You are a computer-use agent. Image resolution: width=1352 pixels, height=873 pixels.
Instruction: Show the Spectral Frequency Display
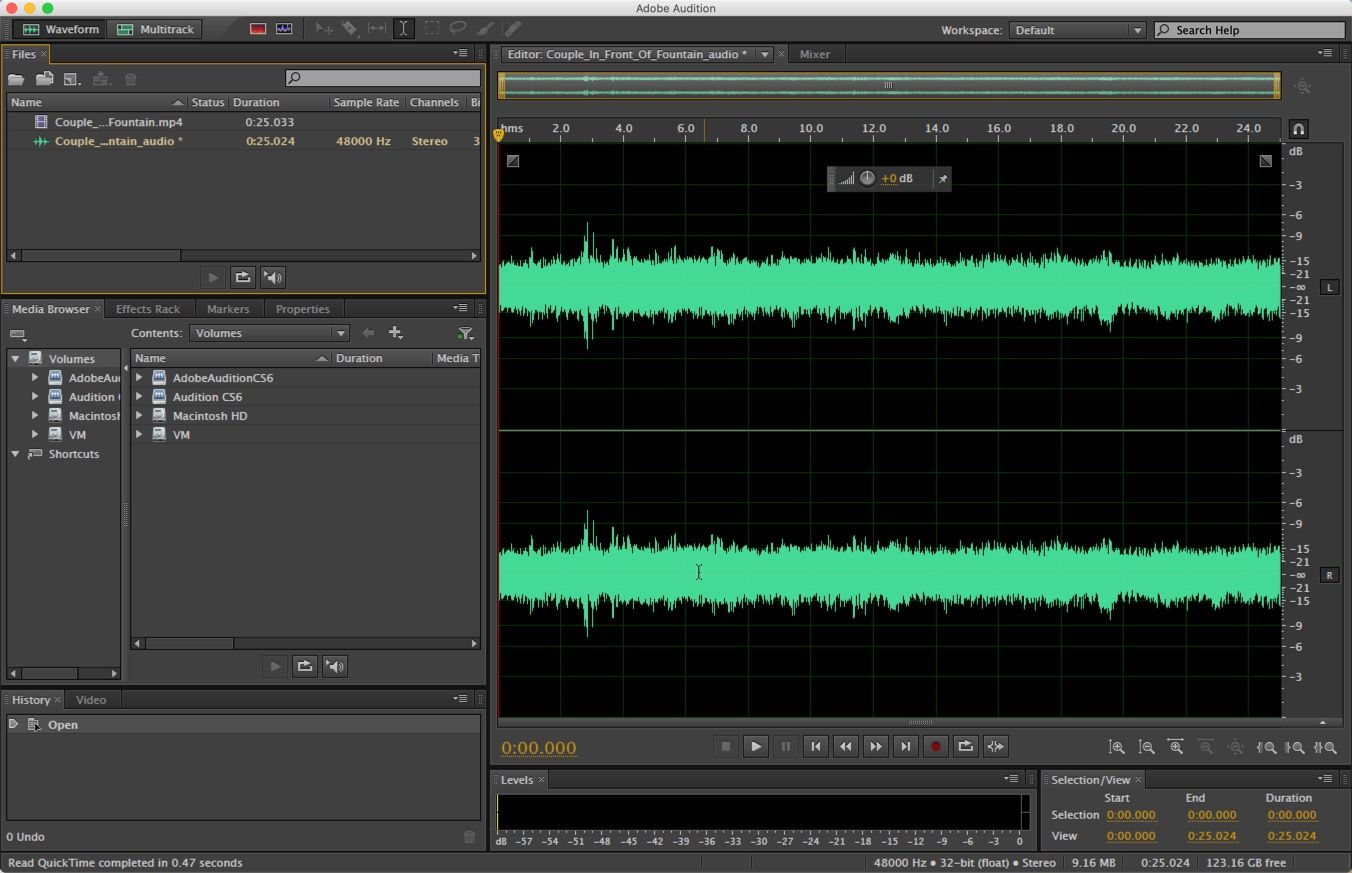(258, 29)
